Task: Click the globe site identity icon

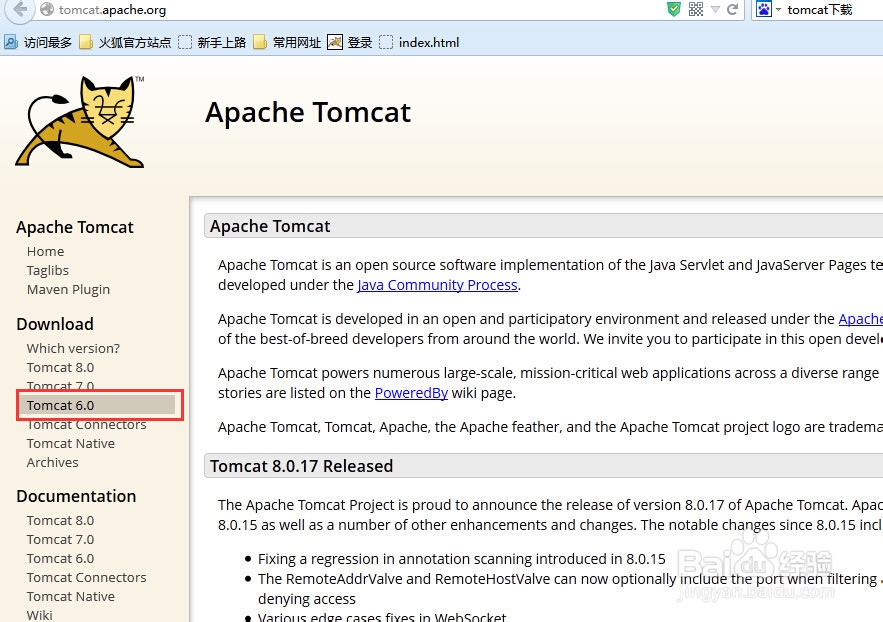Action: click(x=47, y=9)
